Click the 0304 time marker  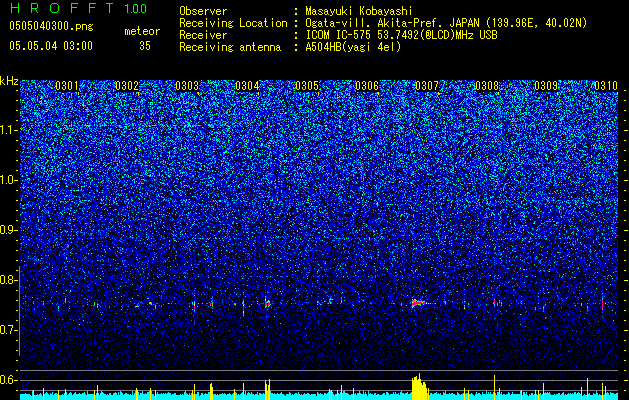(247, 86)
